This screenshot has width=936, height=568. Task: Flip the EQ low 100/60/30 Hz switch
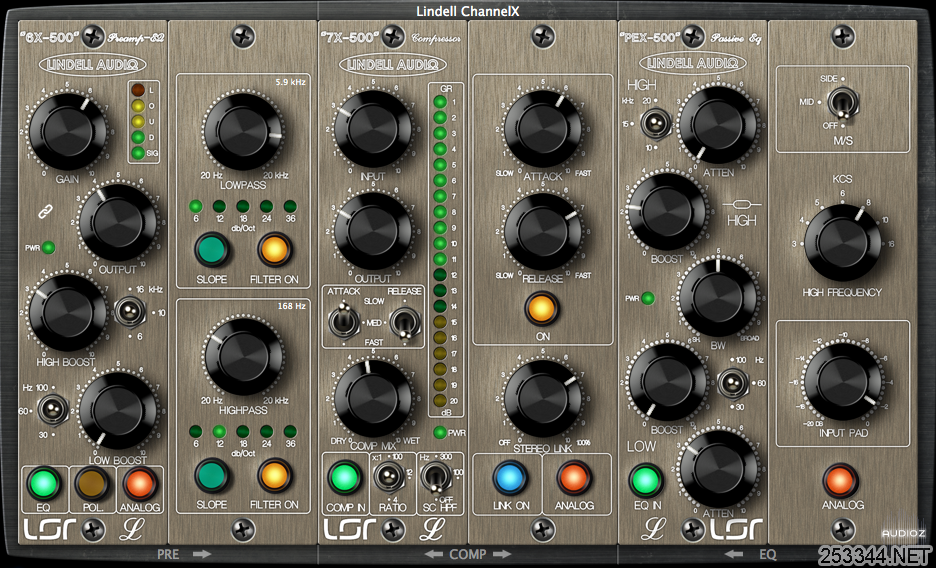(733, 383)
